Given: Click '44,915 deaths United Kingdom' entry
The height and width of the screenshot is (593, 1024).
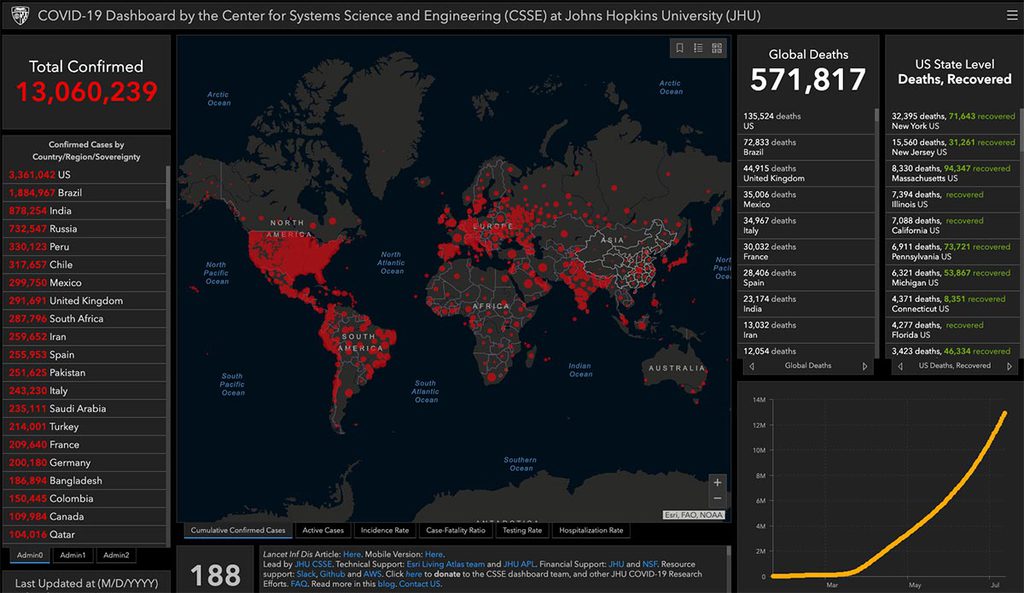Looking at the screenshot, I should [806, 174].
